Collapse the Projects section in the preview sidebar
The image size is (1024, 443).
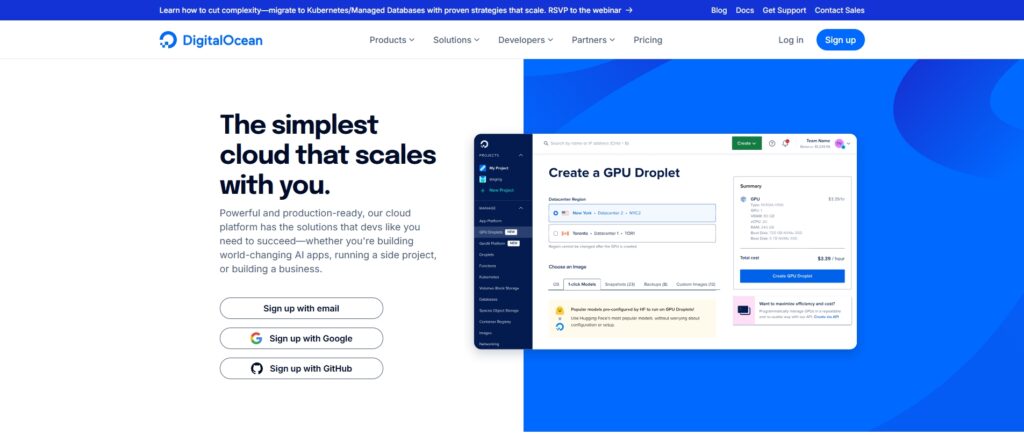click(x=520, y=156)
